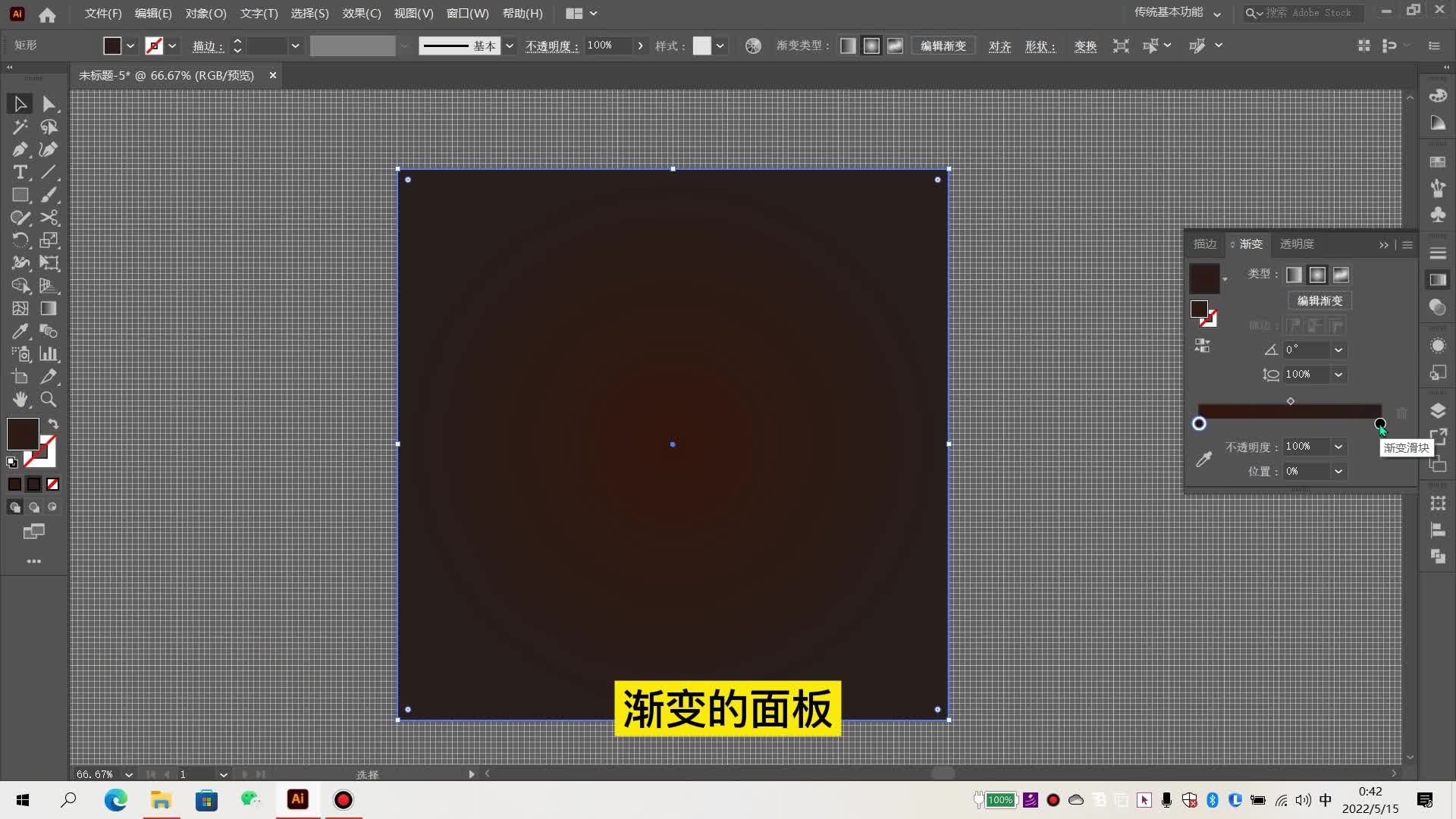Set linear gradient type in Gradient panel
The width and height of the screenshot is (1456, 819).
click(1294, 275)
